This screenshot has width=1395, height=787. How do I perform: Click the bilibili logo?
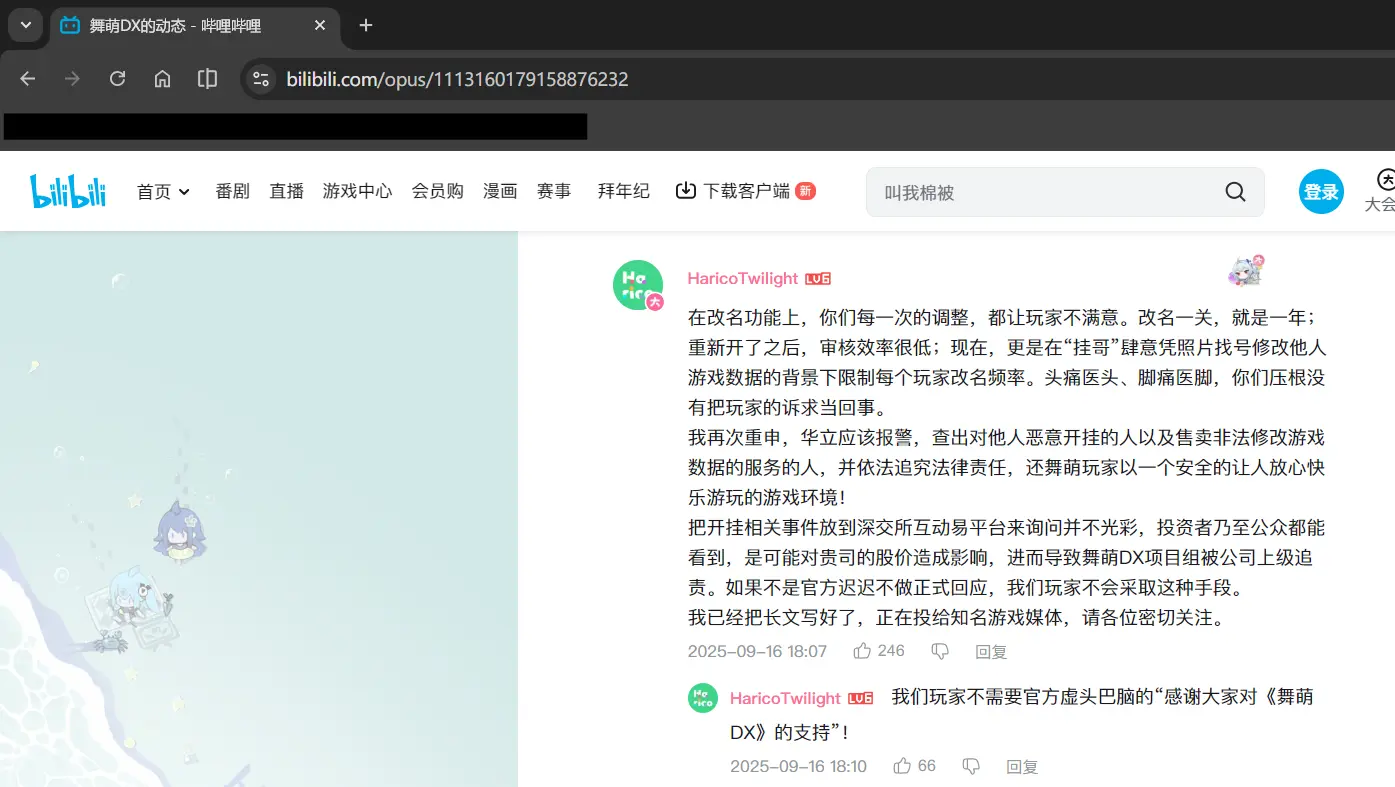tap(67, 191)
